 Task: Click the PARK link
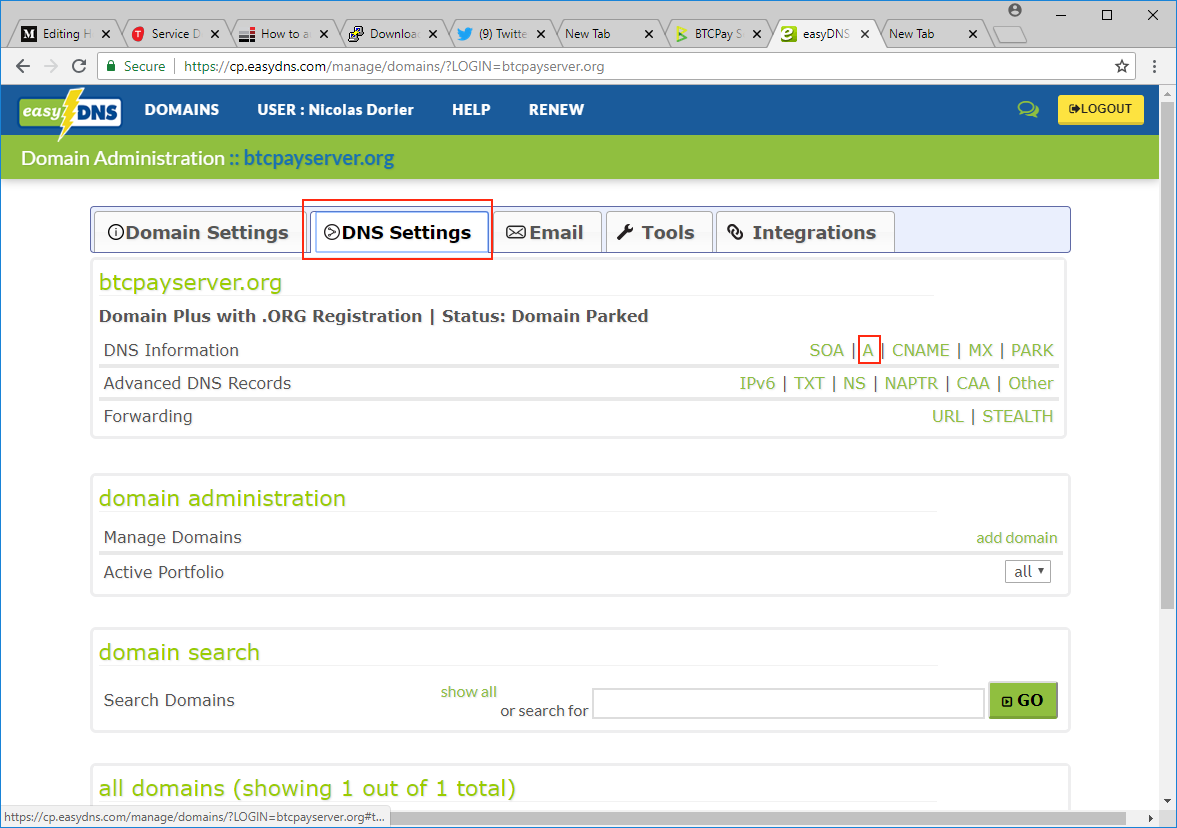click(x=1032, y=351)
